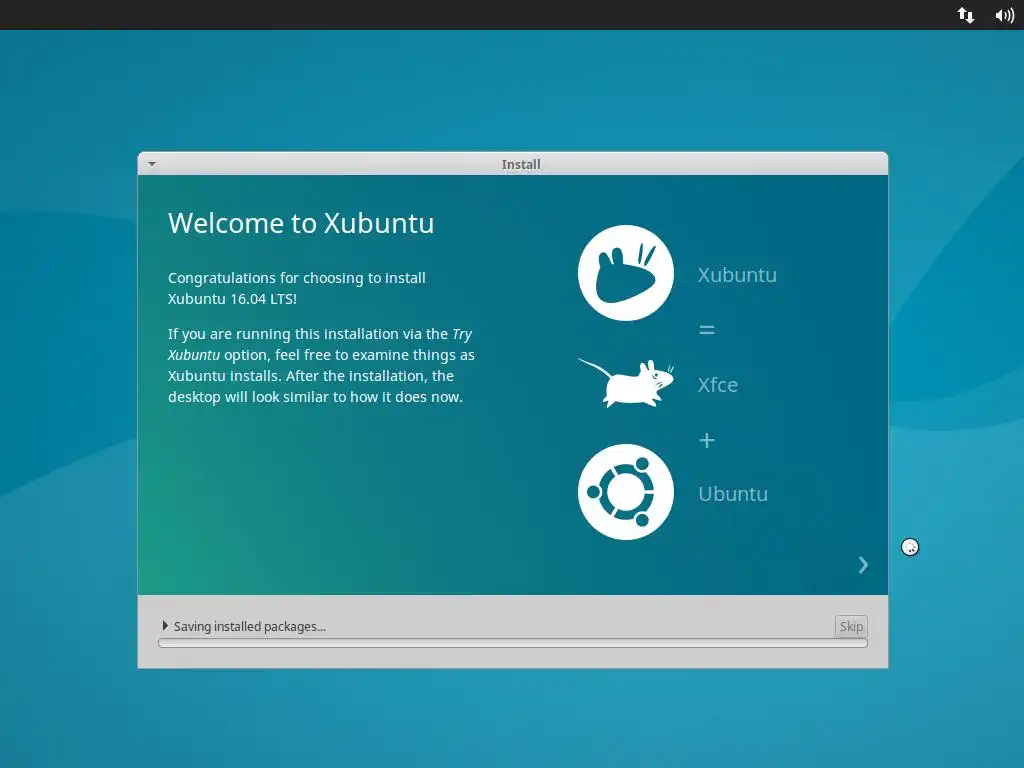Click the plus sign between the logos
Image resolution: width=1024 pixels, height=768 pixels.
pos(707,440)
